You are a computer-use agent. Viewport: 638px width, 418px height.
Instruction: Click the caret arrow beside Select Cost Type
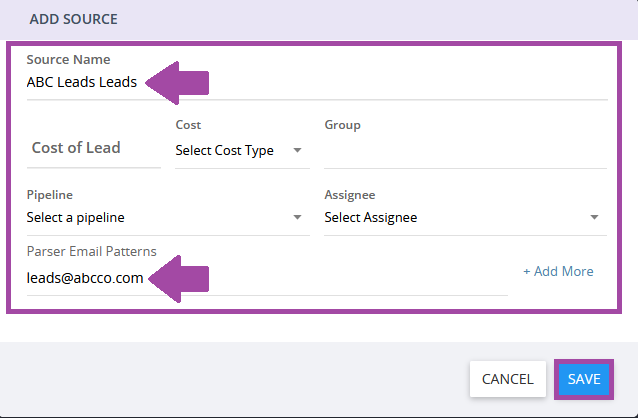coord(297,151)
